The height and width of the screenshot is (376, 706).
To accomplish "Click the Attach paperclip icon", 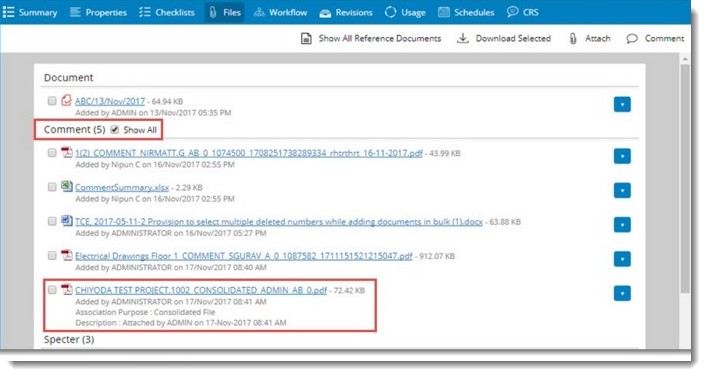I will (573, 38).
